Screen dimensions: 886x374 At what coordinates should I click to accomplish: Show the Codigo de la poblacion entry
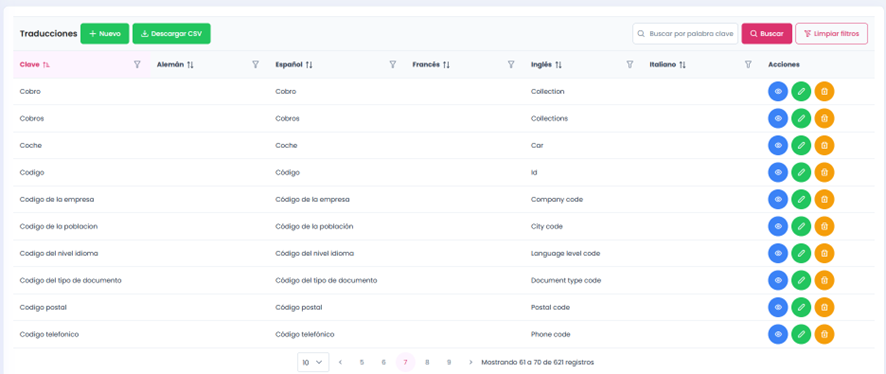pos(778,227)
